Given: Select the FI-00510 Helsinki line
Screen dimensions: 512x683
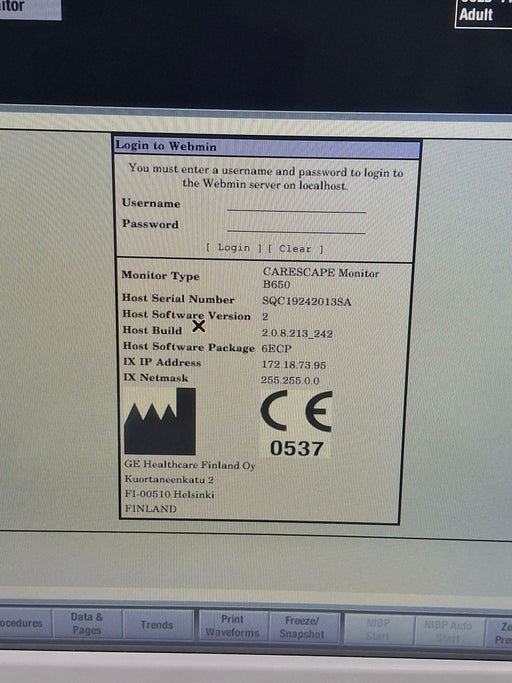Looking at the screenshot, I should [x=170, y=494].
